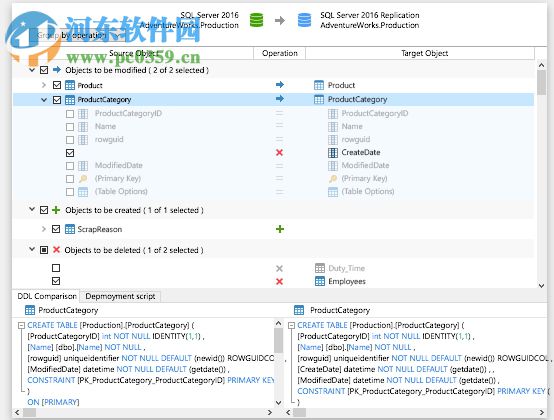Check the ProductCategoryID column checkbox

[70, 114]
